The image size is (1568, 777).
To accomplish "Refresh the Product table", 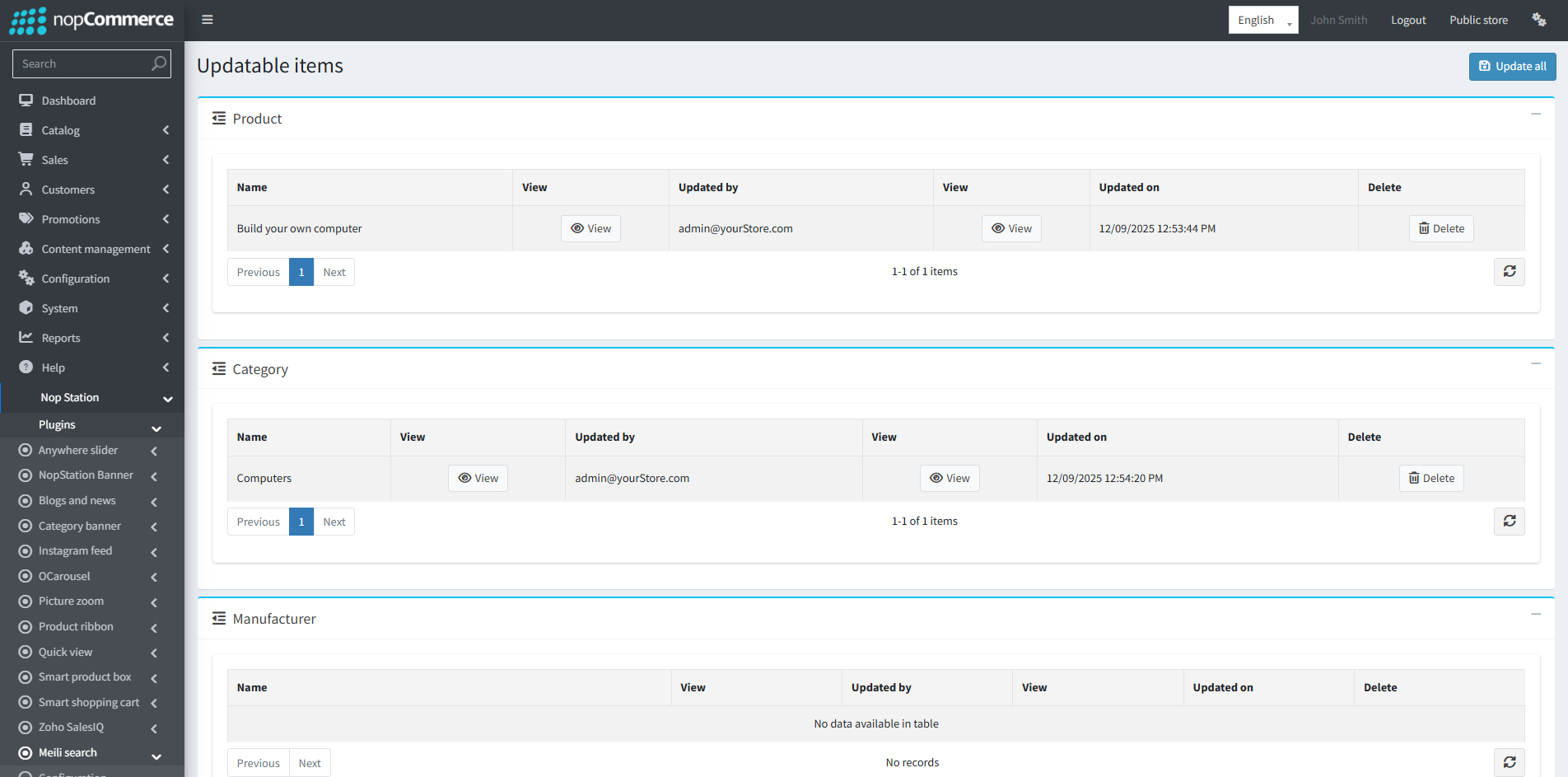I will (1509, 272).
